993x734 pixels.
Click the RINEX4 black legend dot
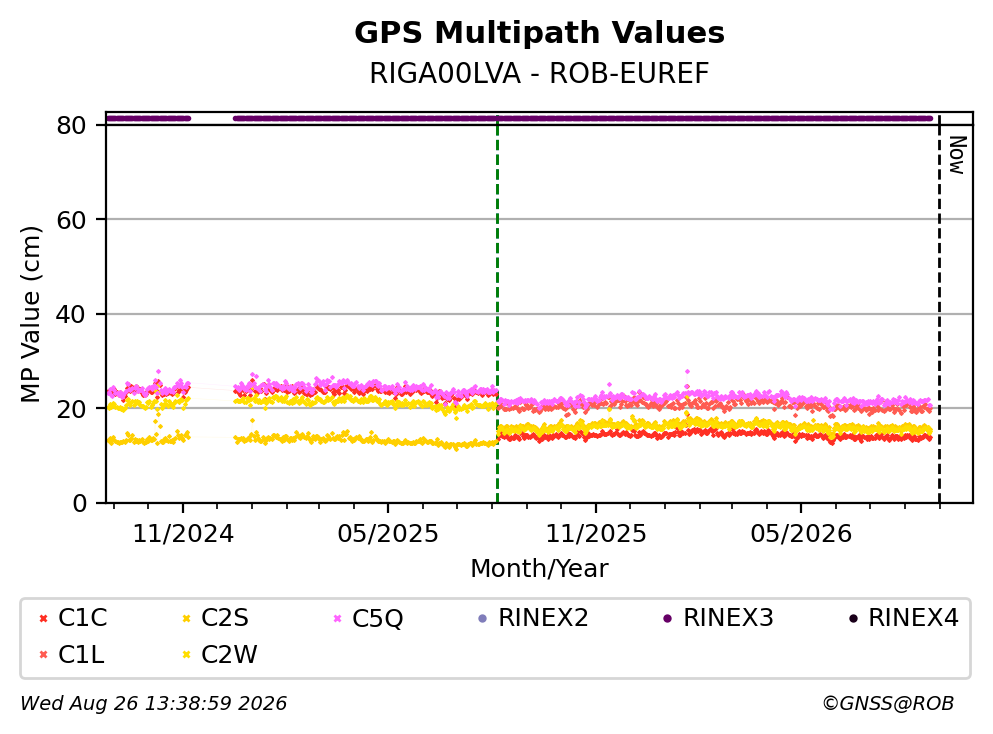tap(853, 618)
